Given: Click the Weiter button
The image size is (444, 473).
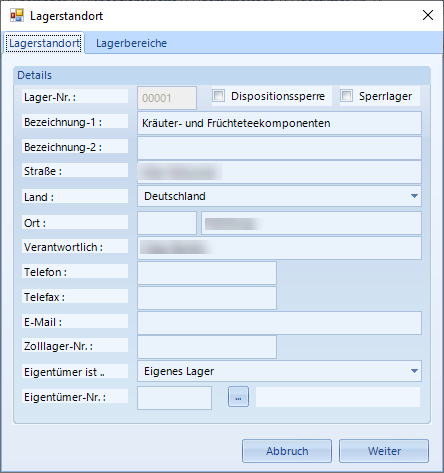Looking at the screenshot, I should coord(384,451).
